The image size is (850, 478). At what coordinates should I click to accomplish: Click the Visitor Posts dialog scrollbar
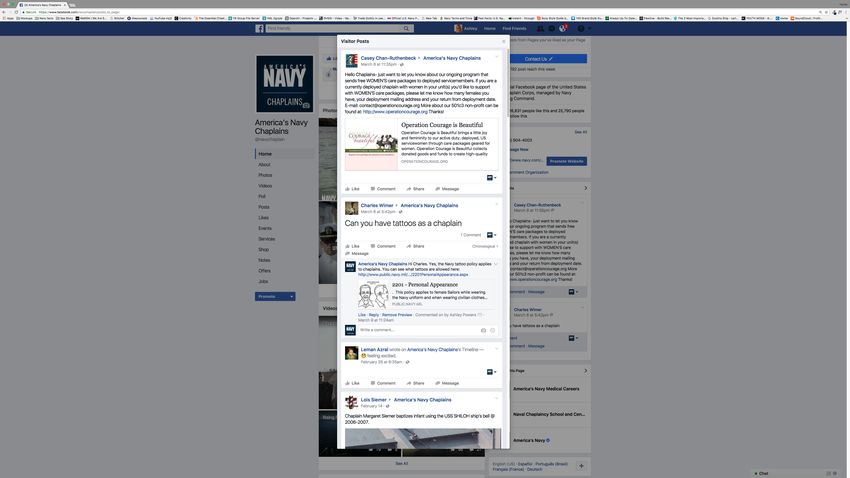pos(508,82)
